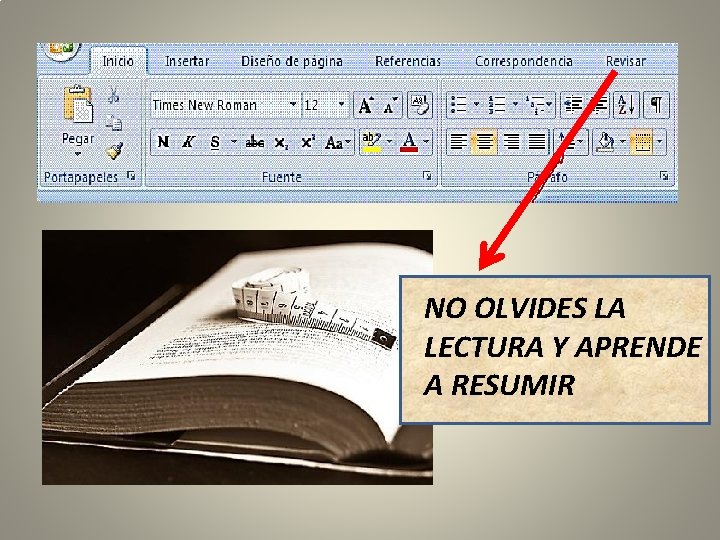Open the Insertar tab
The width and height of the screenshot is (720, 540).
point(187,62)
